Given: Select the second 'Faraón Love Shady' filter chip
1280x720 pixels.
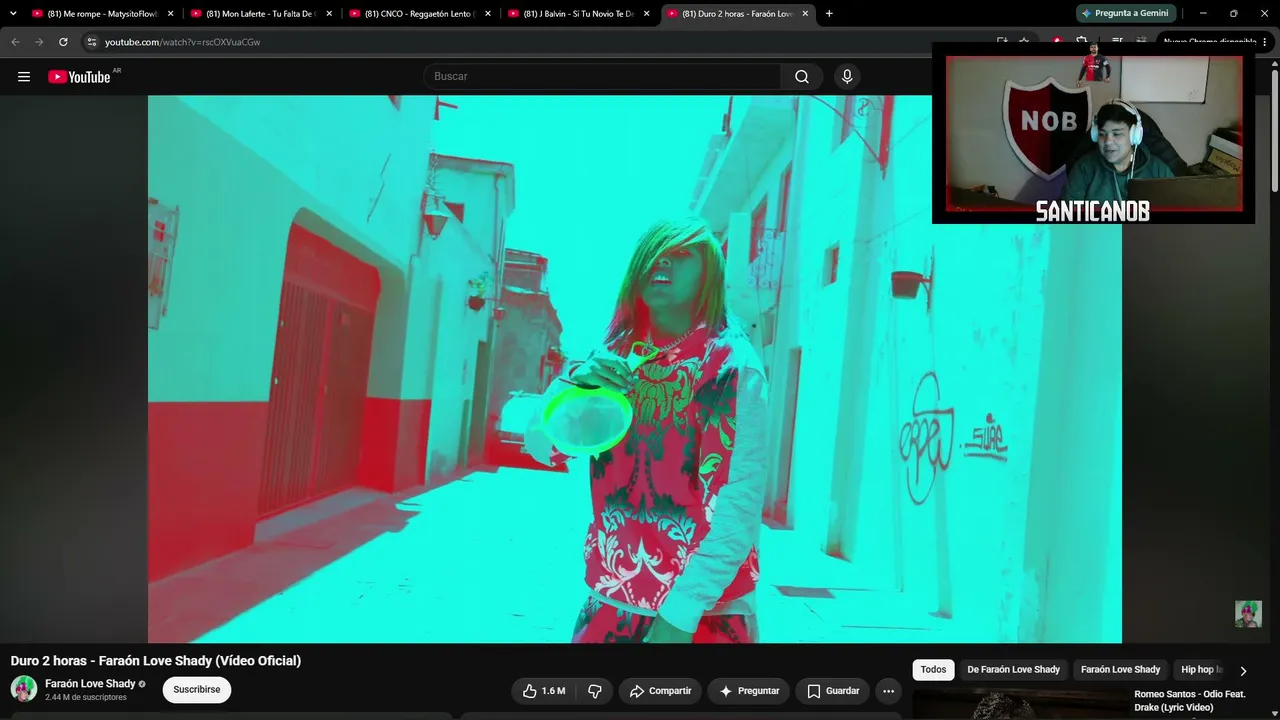Looking at the screenshot, I should point(1120,670).
